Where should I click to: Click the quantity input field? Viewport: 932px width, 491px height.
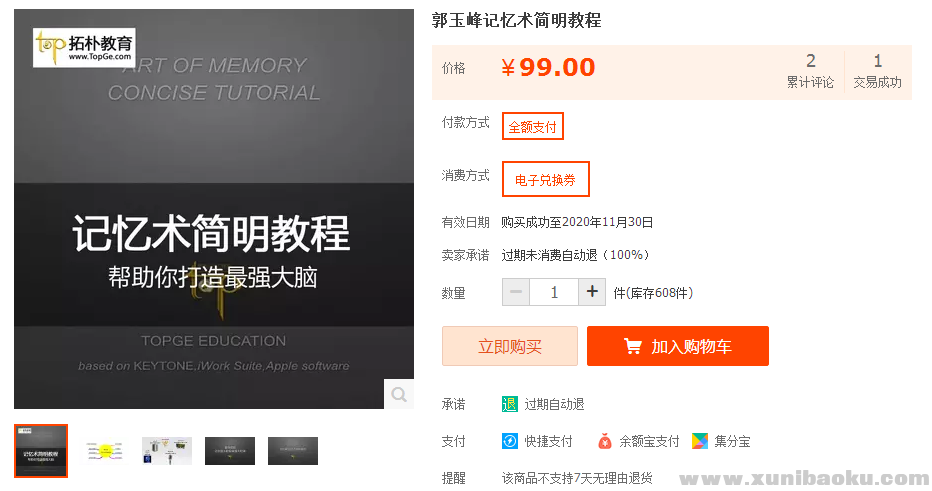[554, 292]
